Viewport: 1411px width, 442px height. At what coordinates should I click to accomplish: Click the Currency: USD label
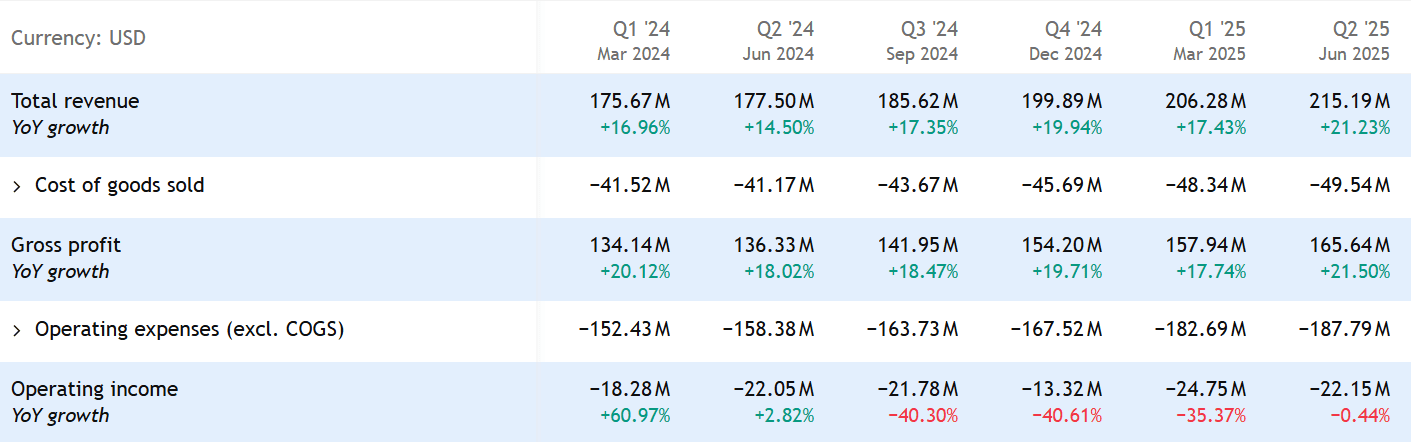(78, 39)
